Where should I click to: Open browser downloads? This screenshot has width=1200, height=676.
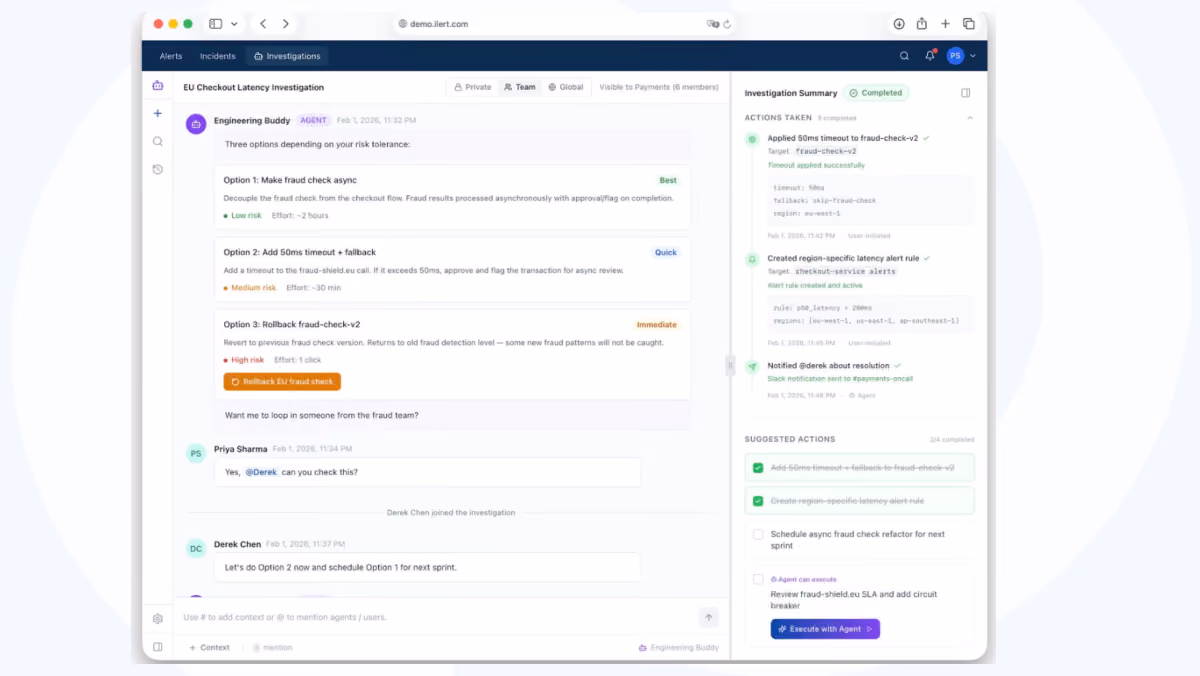tap(899, 24)
